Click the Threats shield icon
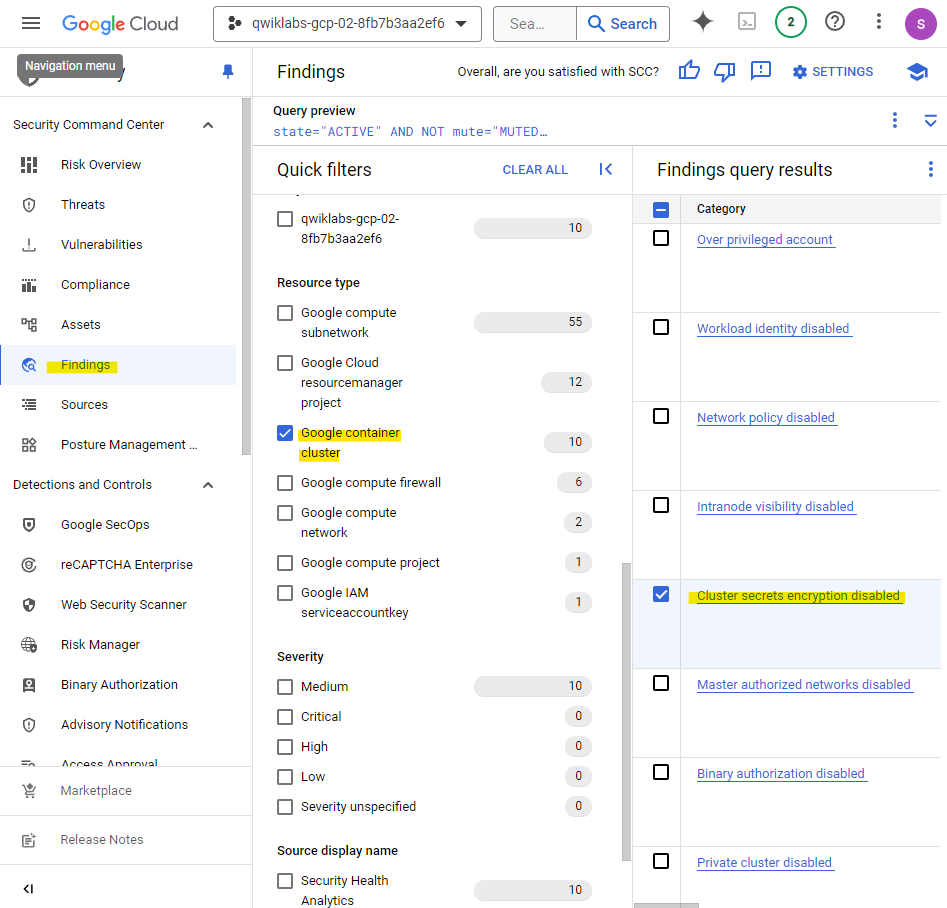947x908 pixels. (x=29, y=205)
